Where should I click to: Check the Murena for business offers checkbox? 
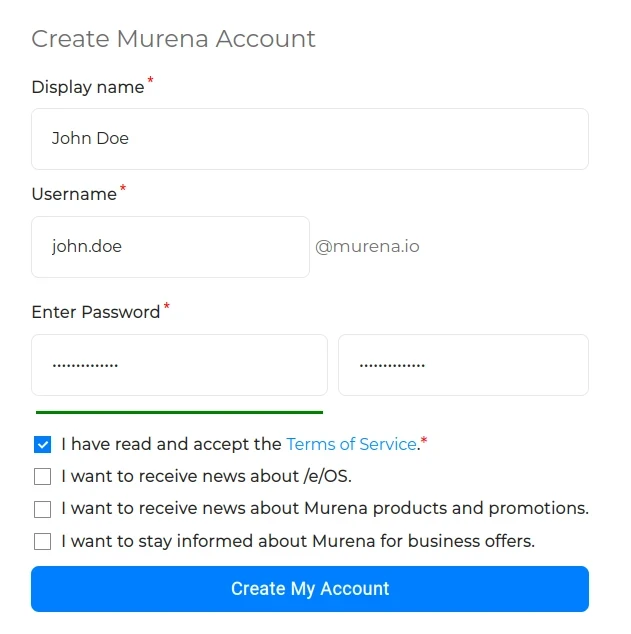(42, 541)
